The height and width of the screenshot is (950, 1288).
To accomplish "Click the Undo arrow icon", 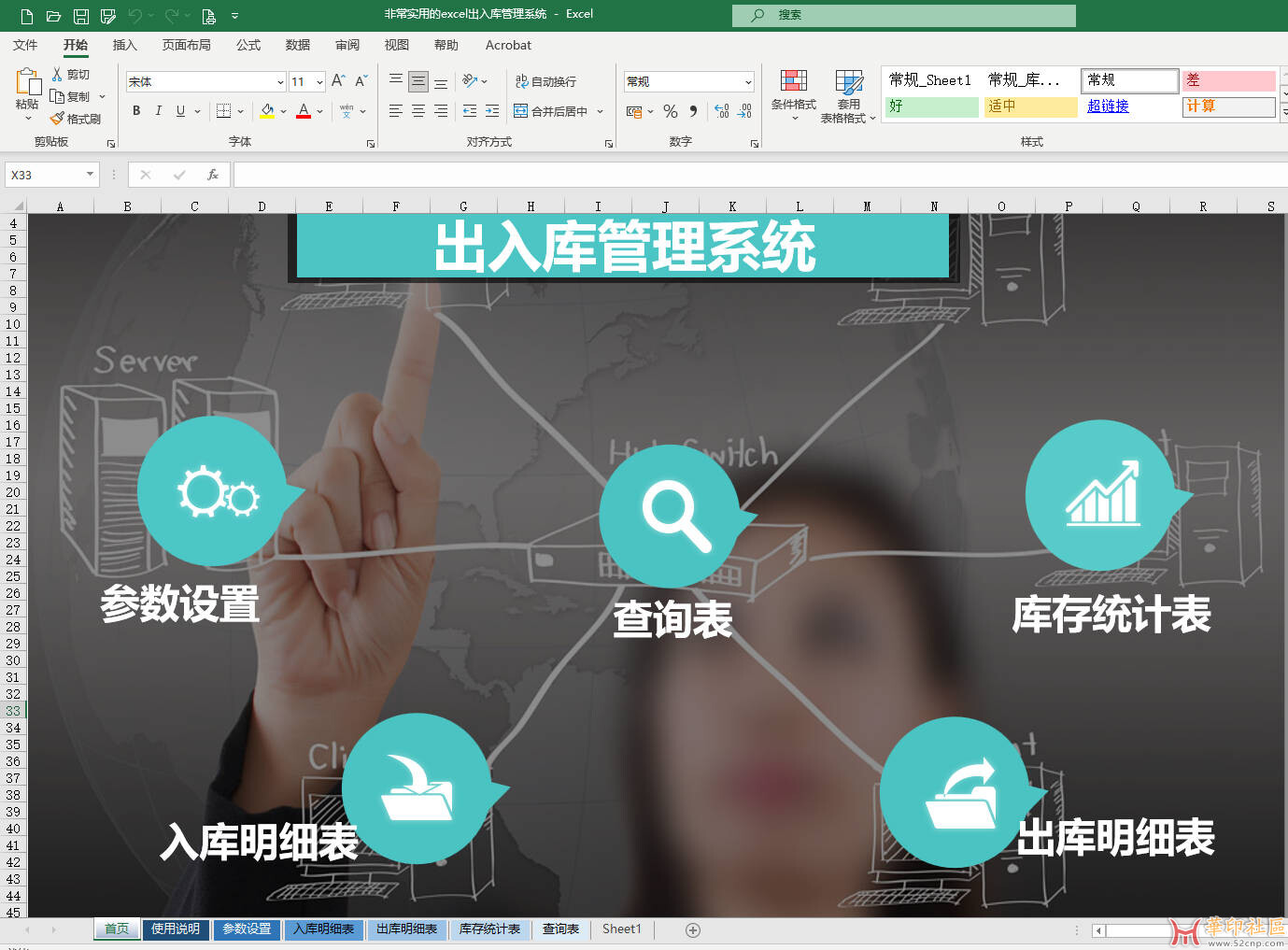I will (x=135, y=16).
